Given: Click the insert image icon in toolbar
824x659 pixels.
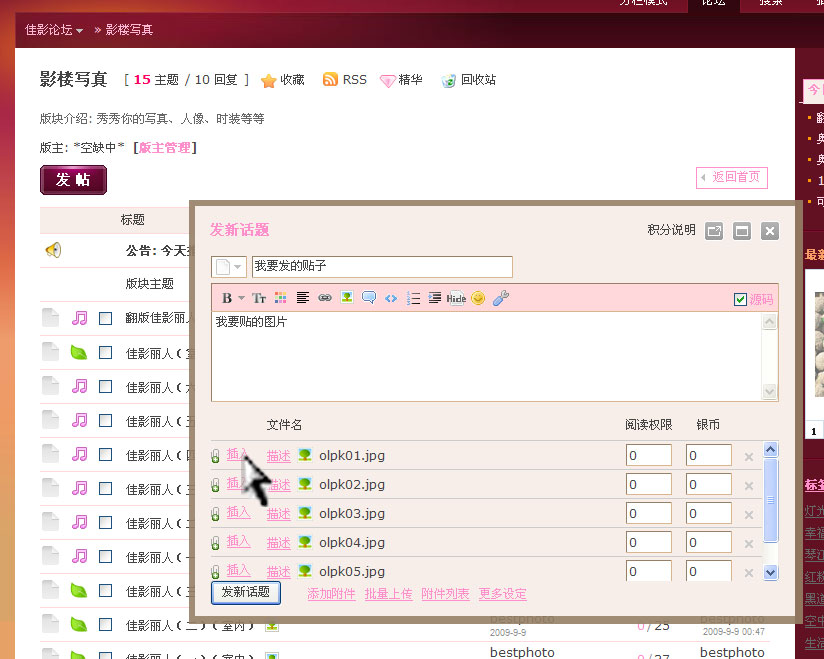Looking at the screenshot, I should [346, 298].
